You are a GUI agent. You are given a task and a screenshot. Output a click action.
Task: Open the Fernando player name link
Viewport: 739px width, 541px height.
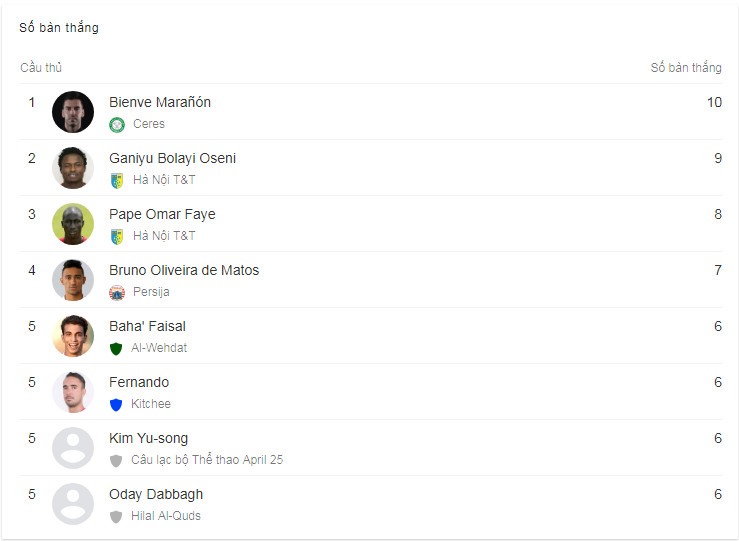click(x=139, y=382)
